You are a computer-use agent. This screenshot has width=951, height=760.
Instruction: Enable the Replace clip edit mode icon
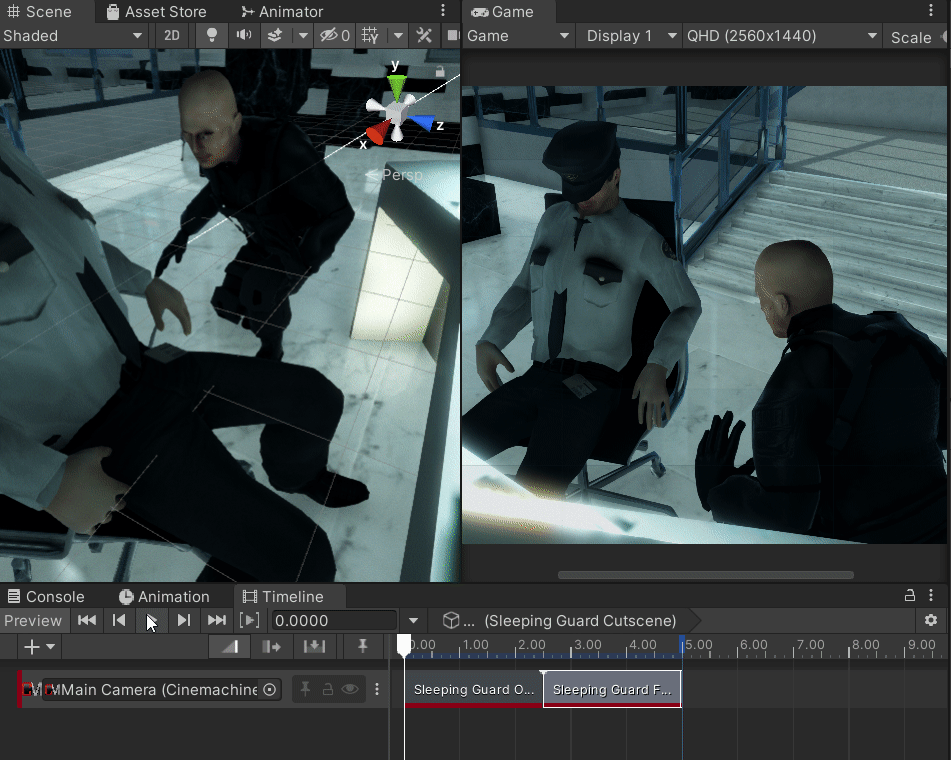[314, 647]
